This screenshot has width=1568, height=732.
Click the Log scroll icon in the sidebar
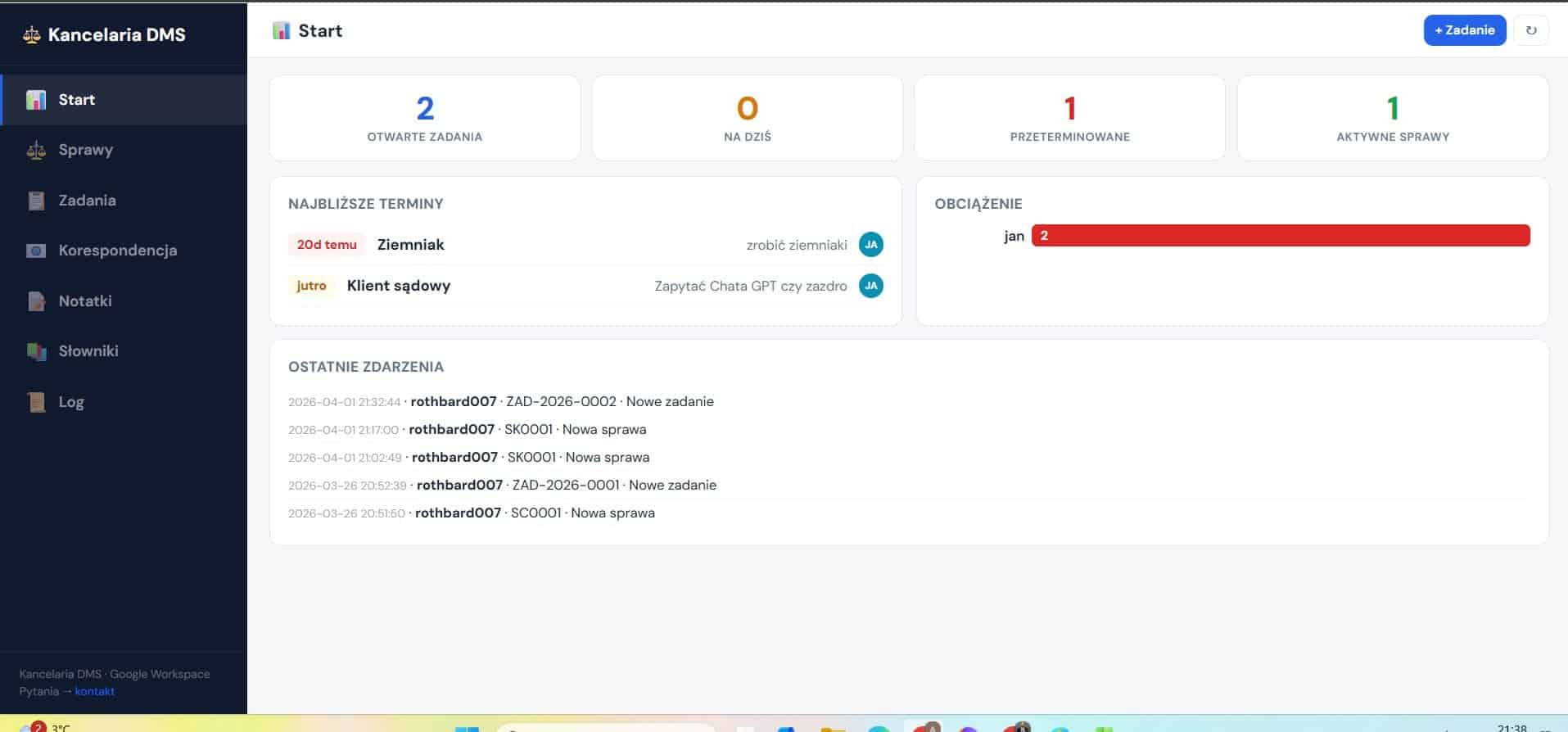click(x=36, y=402)
